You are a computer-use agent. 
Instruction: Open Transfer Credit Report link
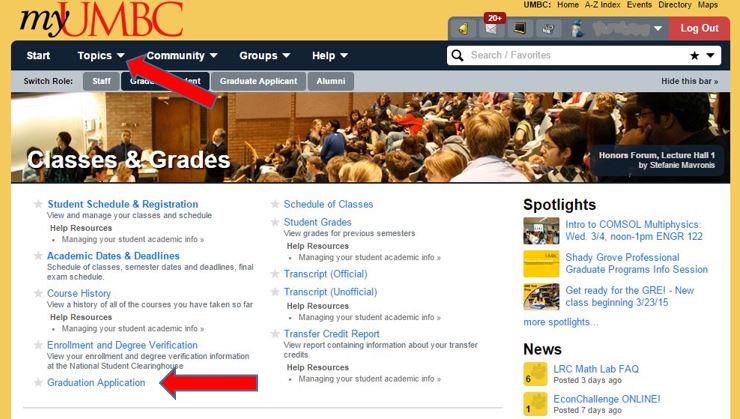click(332, 334)
